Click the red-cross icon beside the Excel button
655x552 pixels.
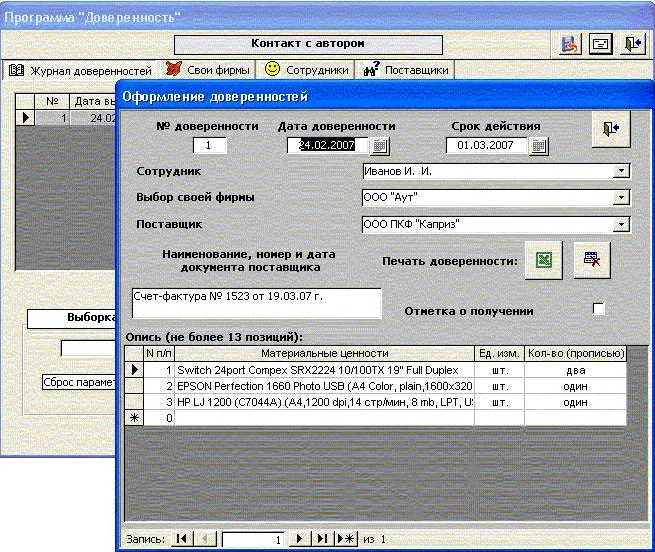(x=591, y=260)
